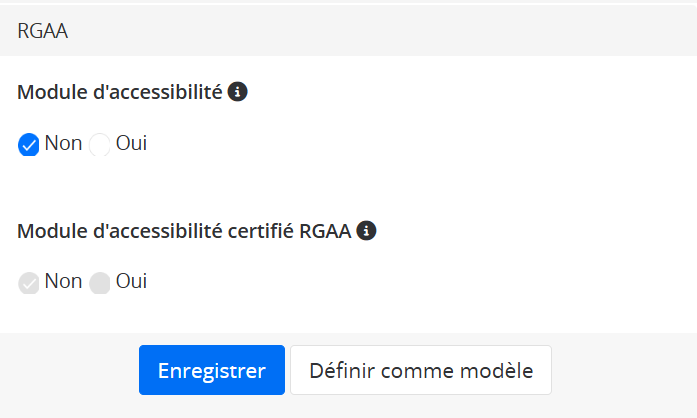Click Module d'accessibilité certifié RGAA label text
697x418 pixels.
[184, 231]
